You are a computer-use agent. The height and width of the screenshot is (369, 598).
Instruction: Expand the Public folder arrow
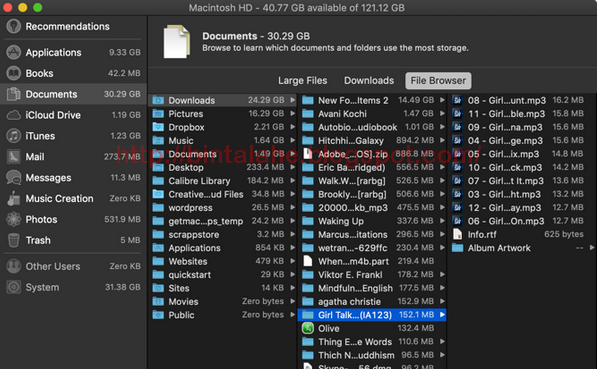[x=293, y=314]
